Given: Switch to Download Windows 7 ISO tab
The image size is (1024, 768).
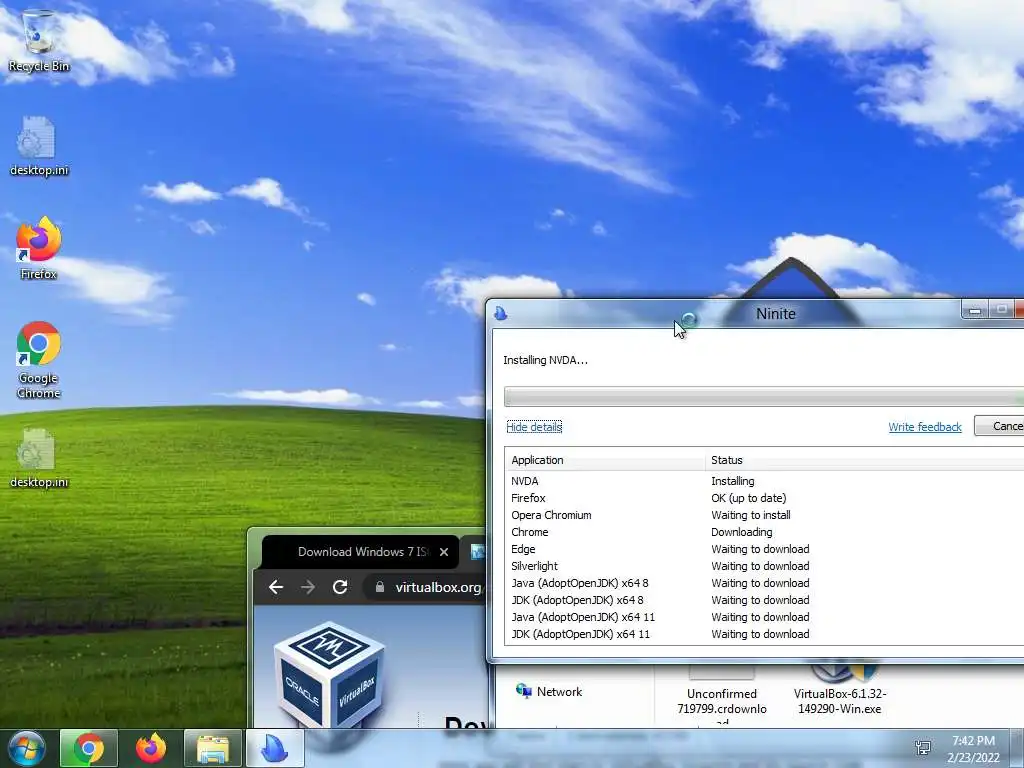Looking at the screenshot, I should (359, 552).
